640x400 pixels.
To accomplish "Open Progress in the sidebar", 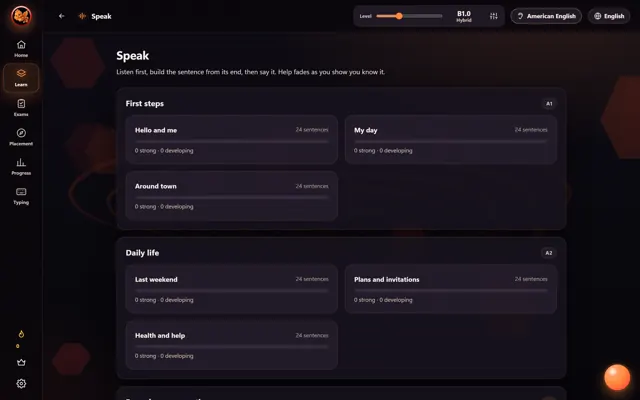I will pos(21,166).
